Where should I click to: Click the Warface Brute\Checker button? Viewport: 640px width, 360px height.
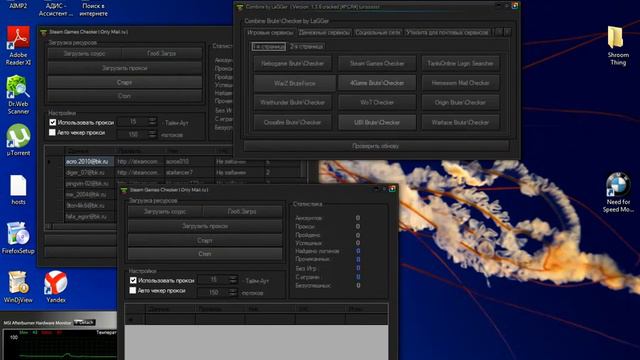click(x=460, y=122)
